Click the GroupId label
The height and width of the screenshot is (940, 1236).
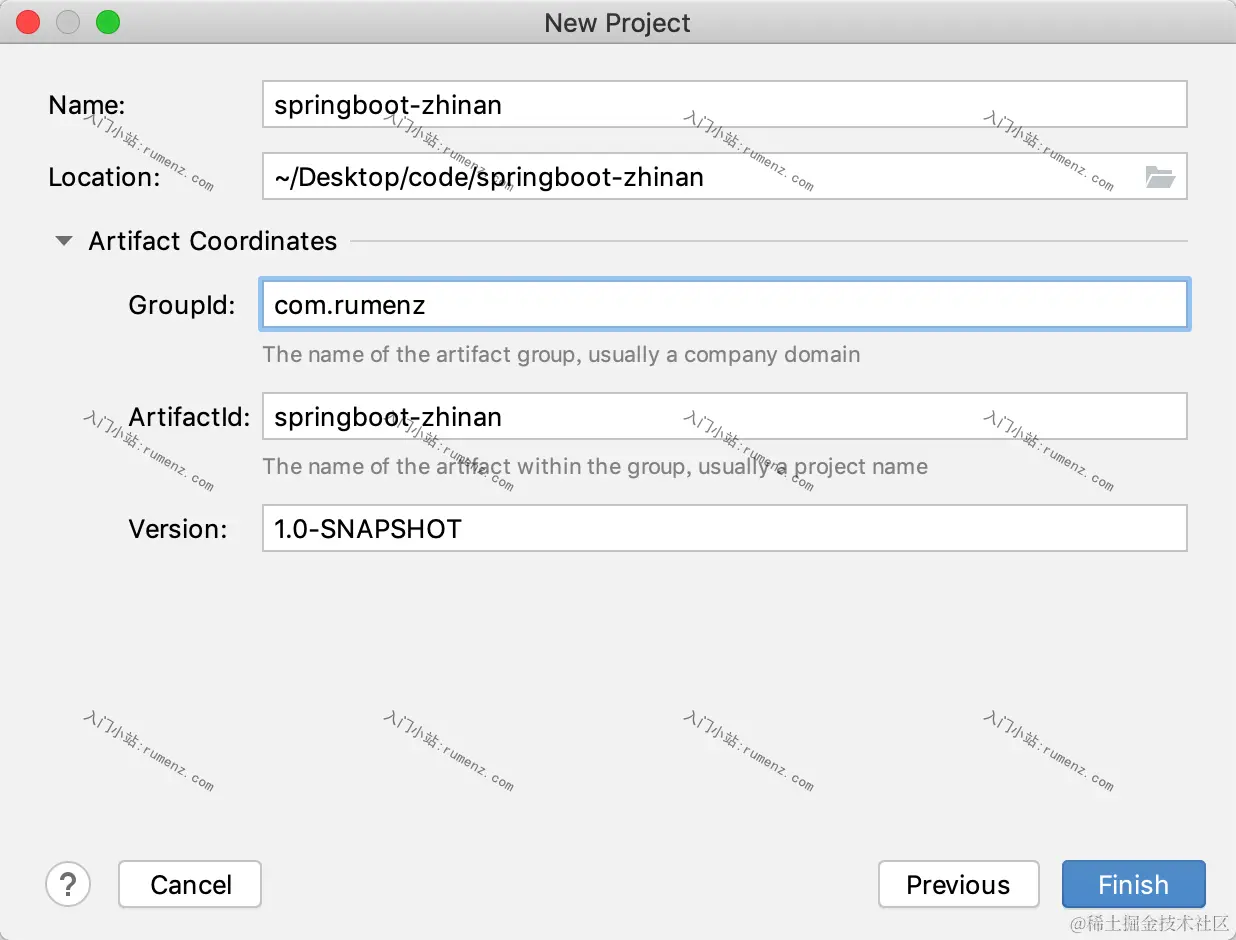pos(182,305)
